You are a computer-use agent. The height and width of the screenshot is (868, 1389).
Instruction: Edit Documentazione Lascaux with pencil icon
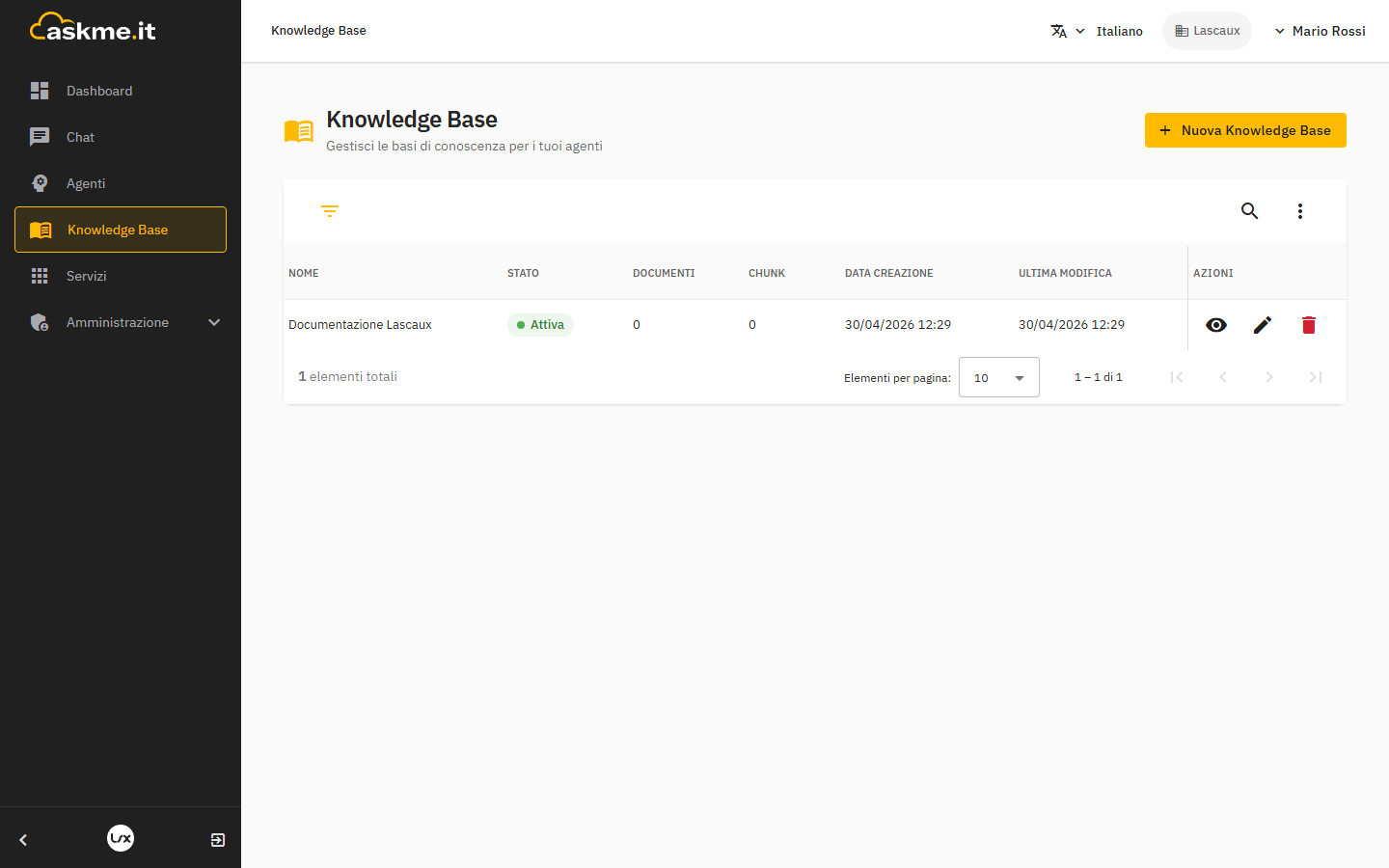1263,325
